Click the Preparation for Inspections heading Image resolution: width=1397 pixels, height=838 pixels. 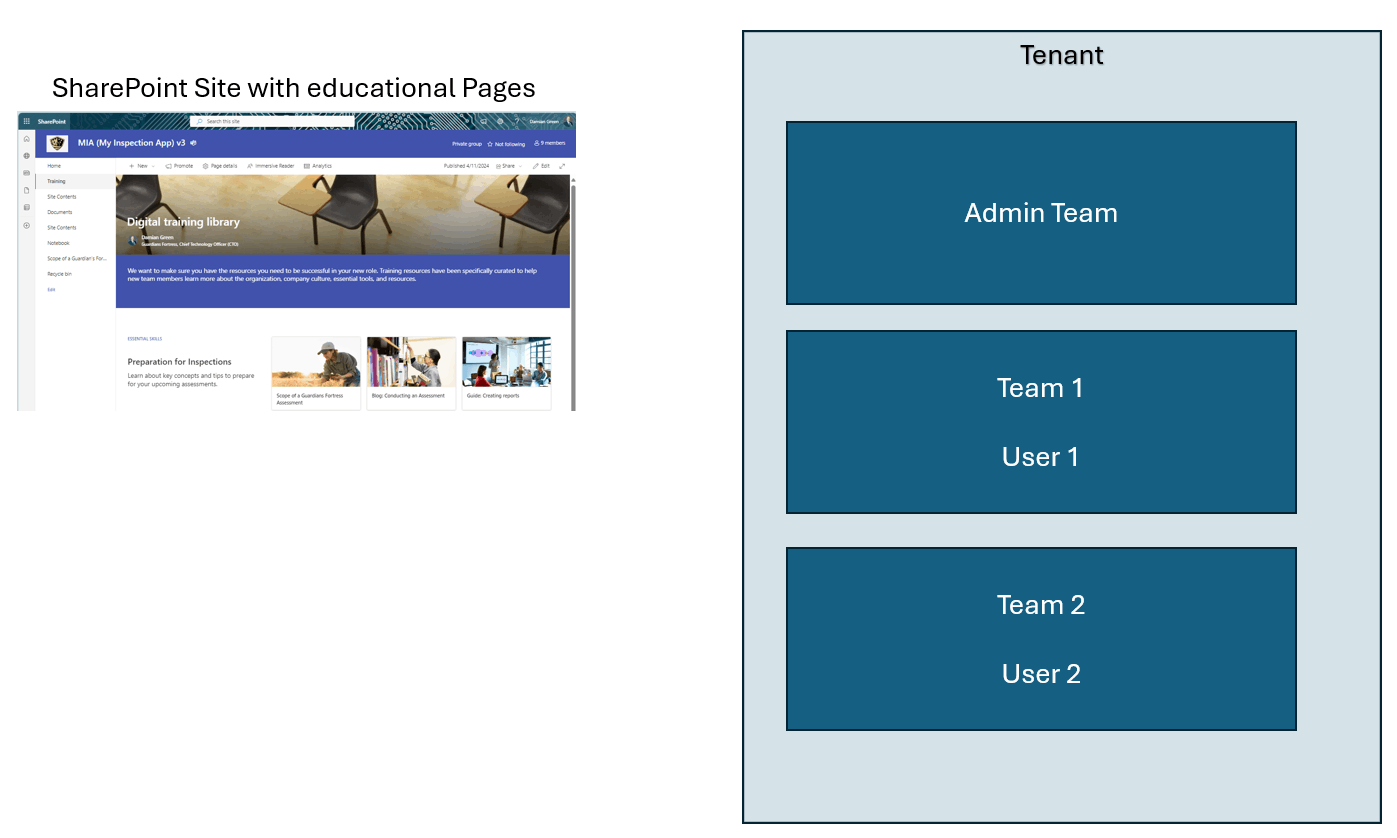[x=179, y=361]
